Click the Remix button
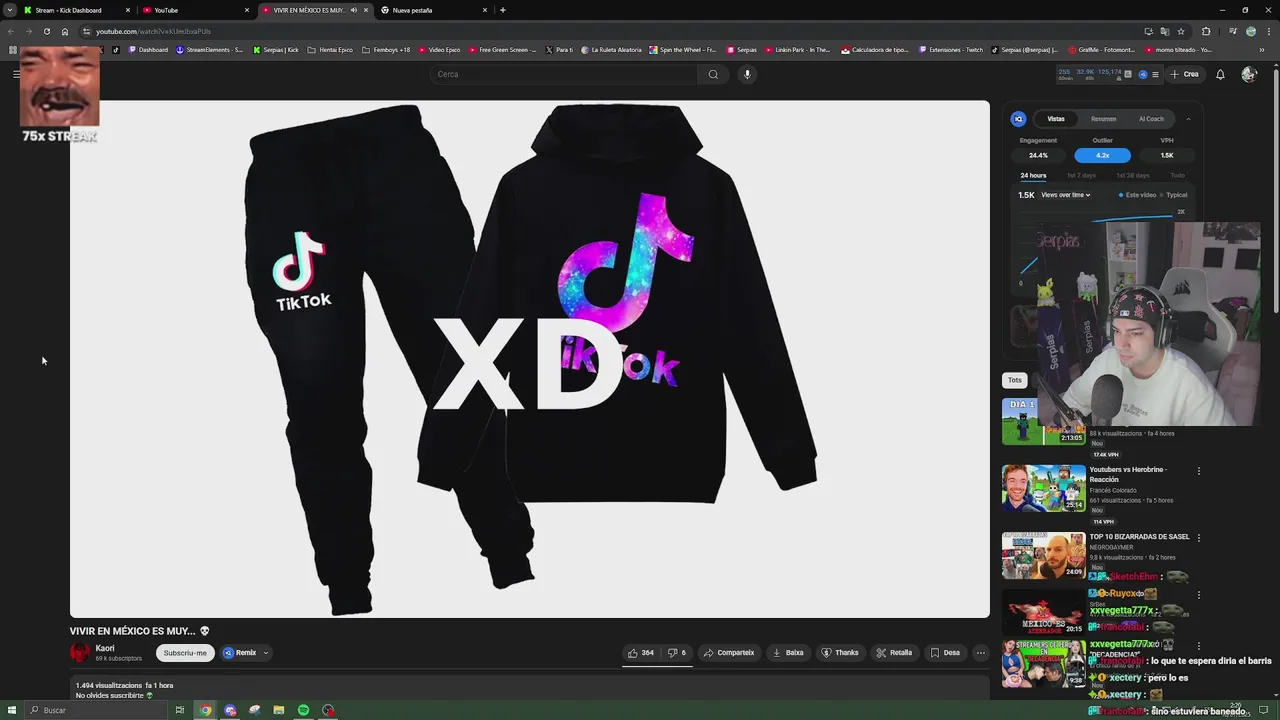Image resolution: width=1280 pixels, height=720 pixels. coord(240,653)
